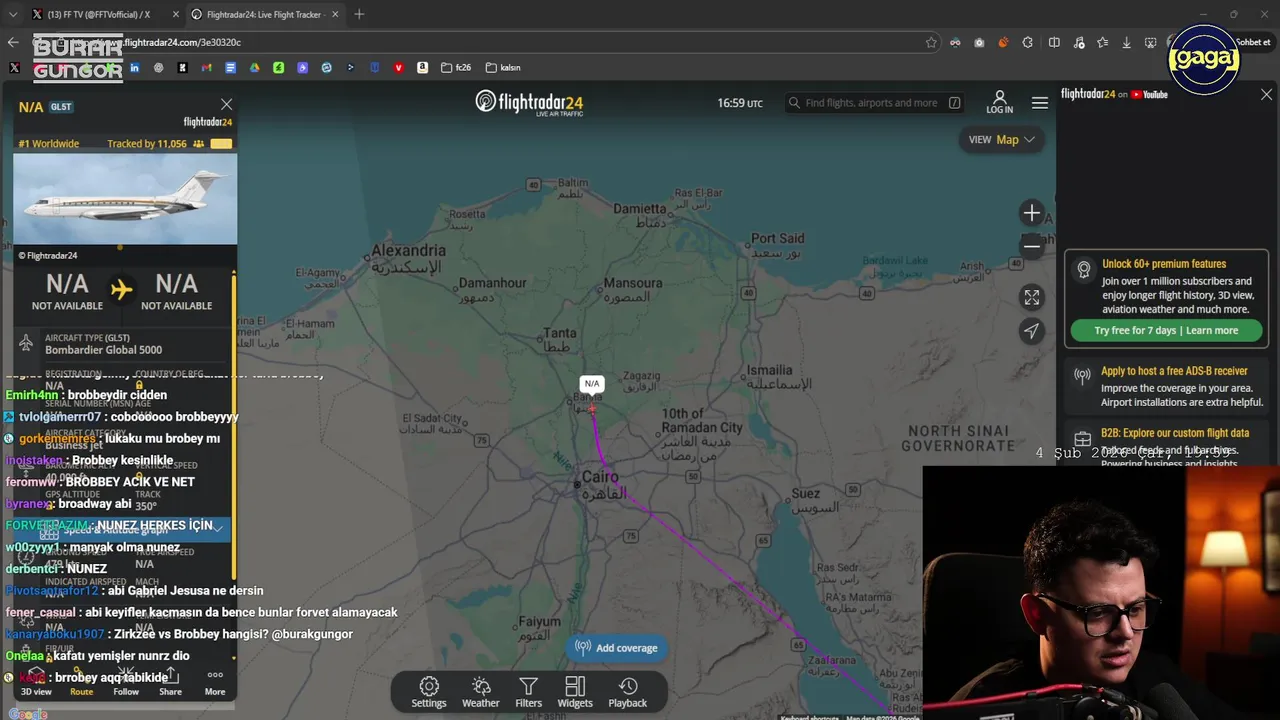Click #1 Worldwide ranking text
This screenshot has width=1280, height=720.
click(49, 144)
